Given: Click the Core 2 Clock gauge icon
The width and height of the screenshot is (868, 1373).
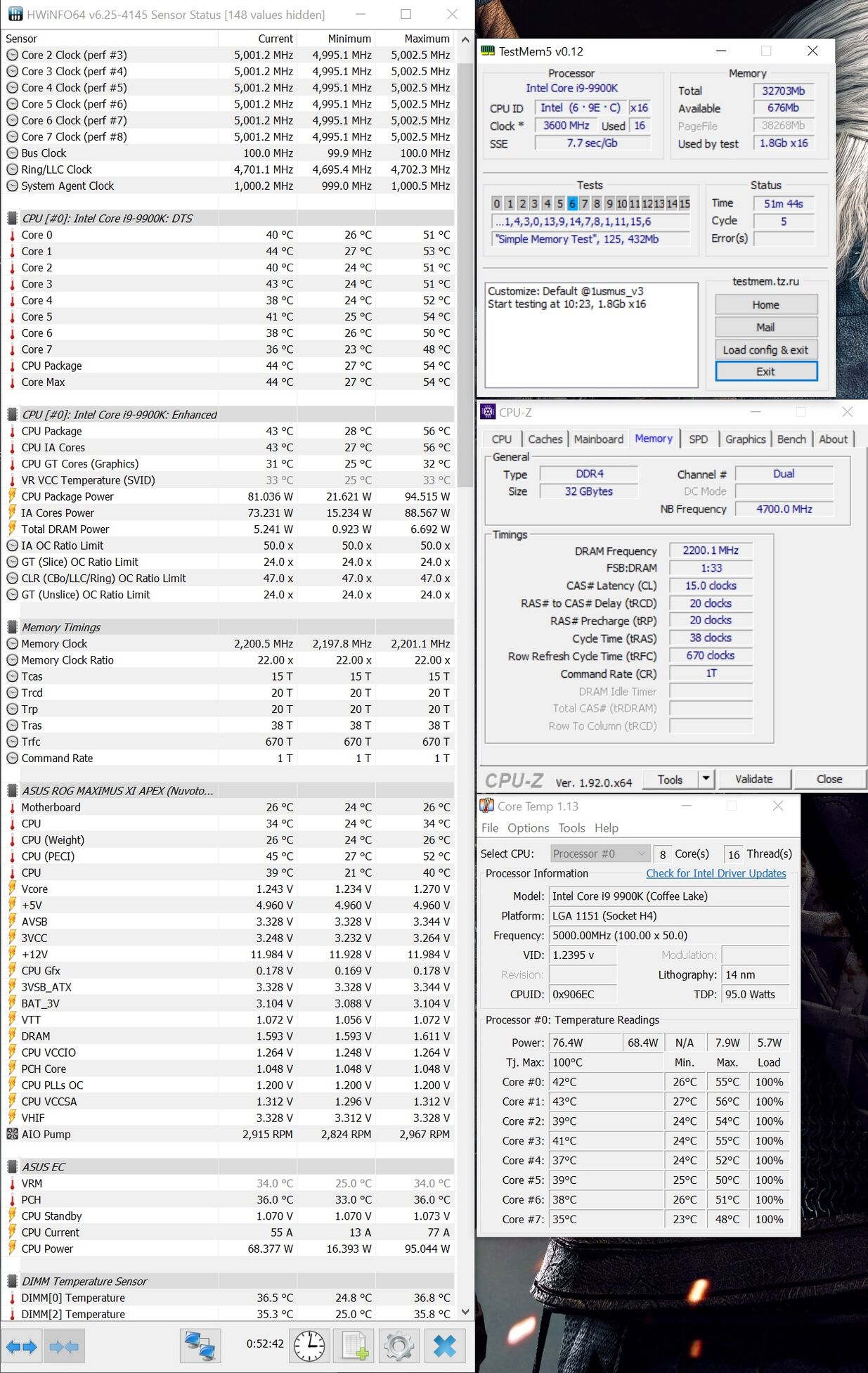Looking at the screenshot, I should 12,55.
